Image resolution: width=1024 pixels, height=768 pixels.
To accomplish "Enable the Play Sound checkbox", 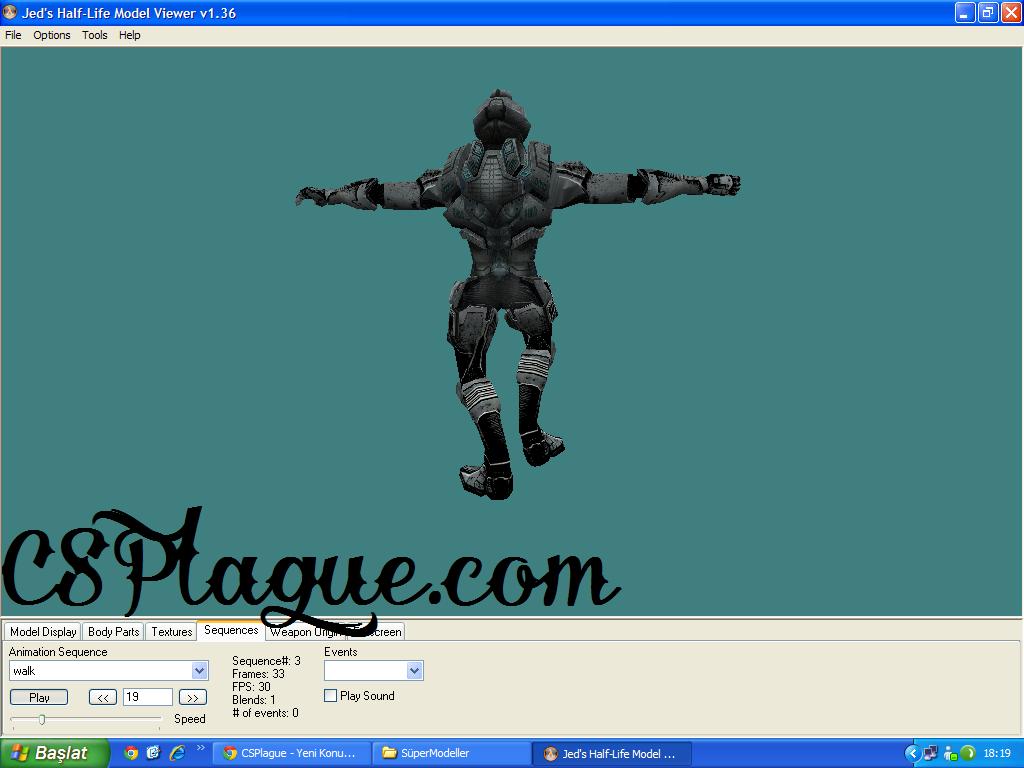I will pyautogui.click(x=330, y=696).
